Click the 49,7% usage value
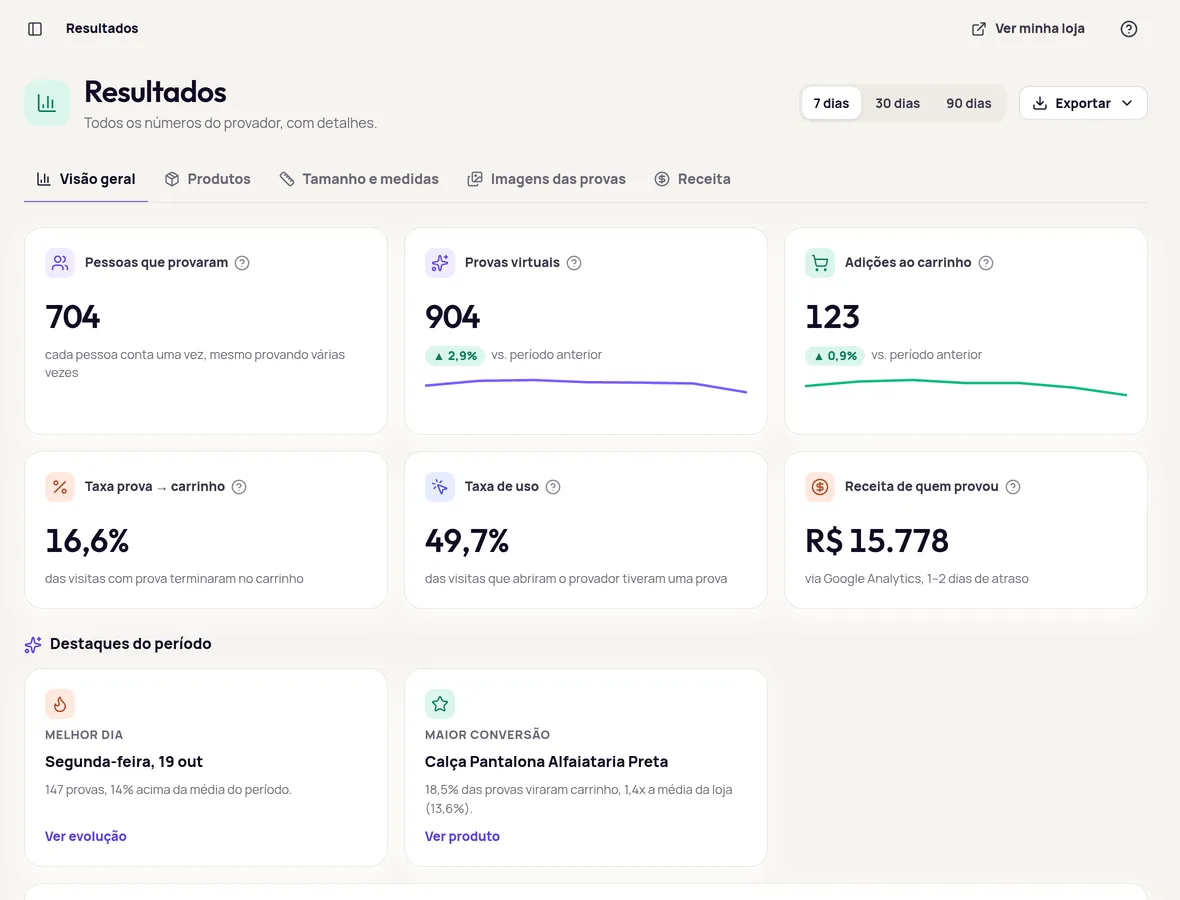Image resolution: width=1180 pixels, height=900 pixels. coord(467,541)
